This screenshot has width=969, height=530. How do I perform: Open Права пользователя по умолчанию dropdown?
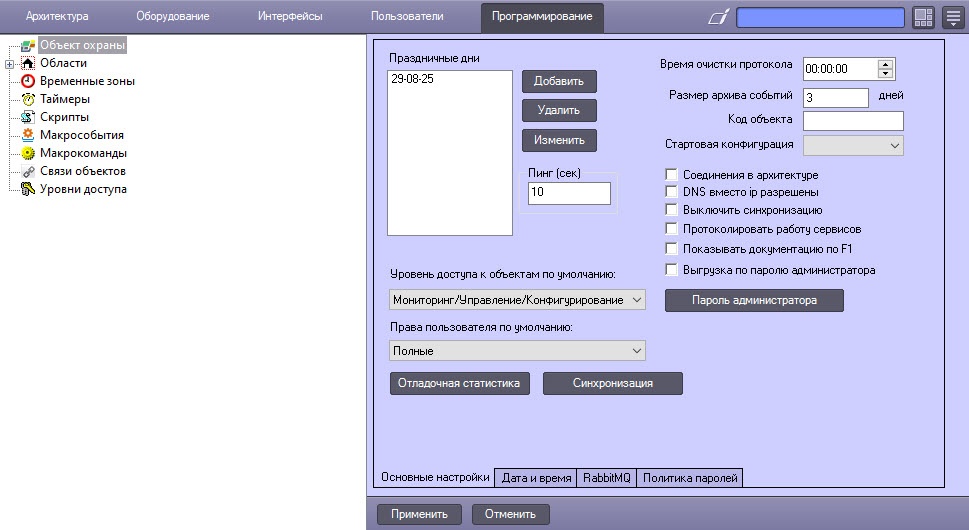(517, 351)
